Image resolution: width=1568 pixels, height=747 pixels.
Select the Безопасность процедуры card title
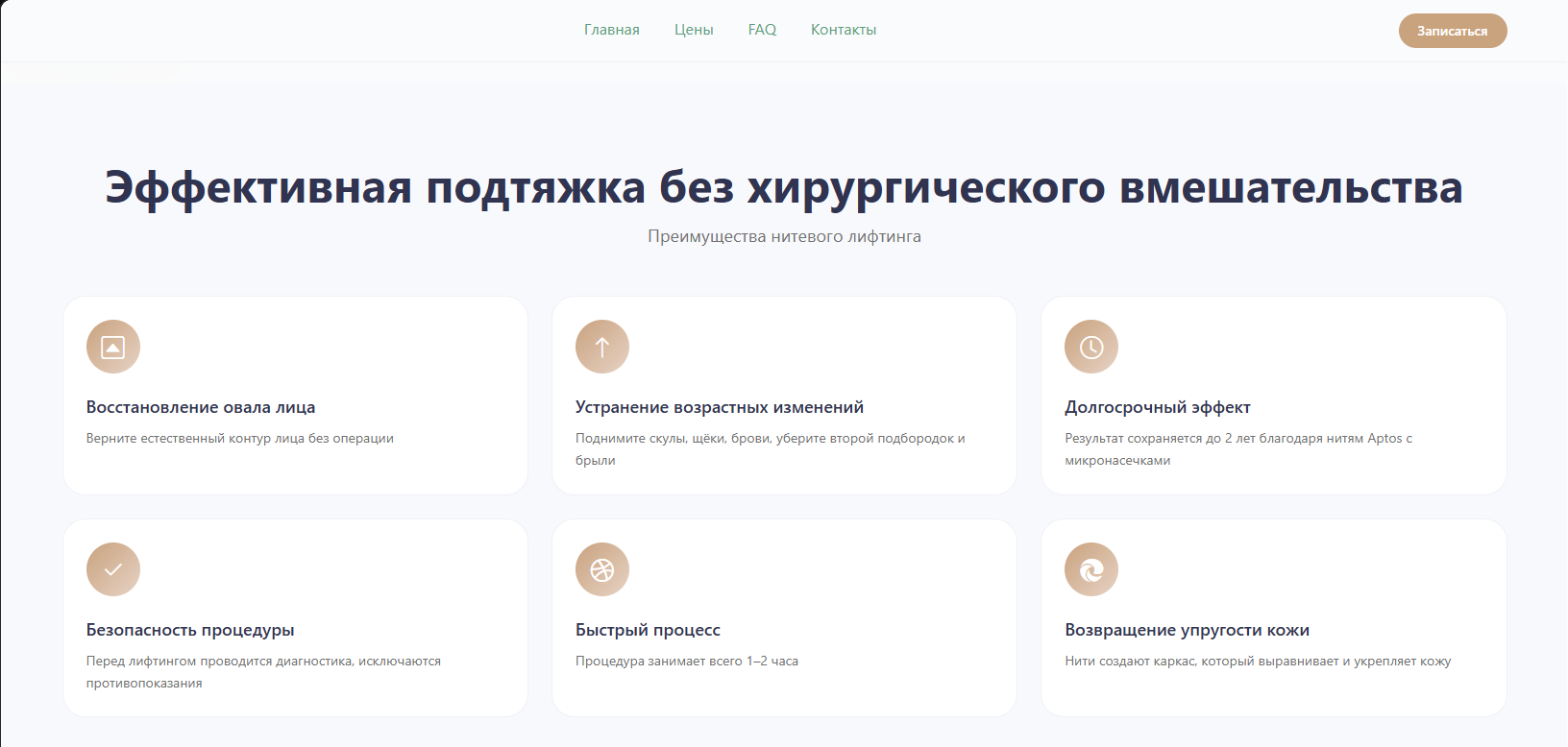tap(190, 630)
